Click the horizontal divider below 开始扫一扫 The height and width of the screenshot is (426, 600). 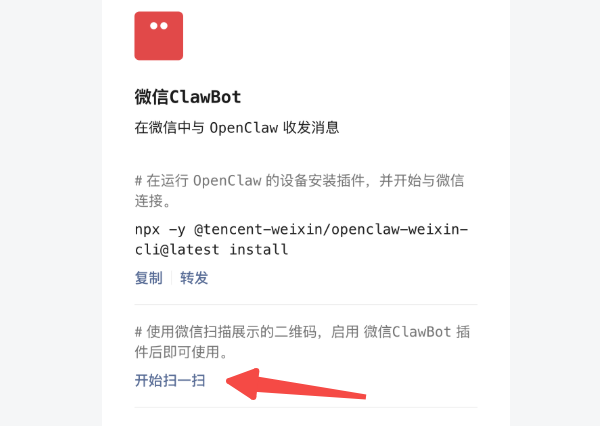[306, 407]
